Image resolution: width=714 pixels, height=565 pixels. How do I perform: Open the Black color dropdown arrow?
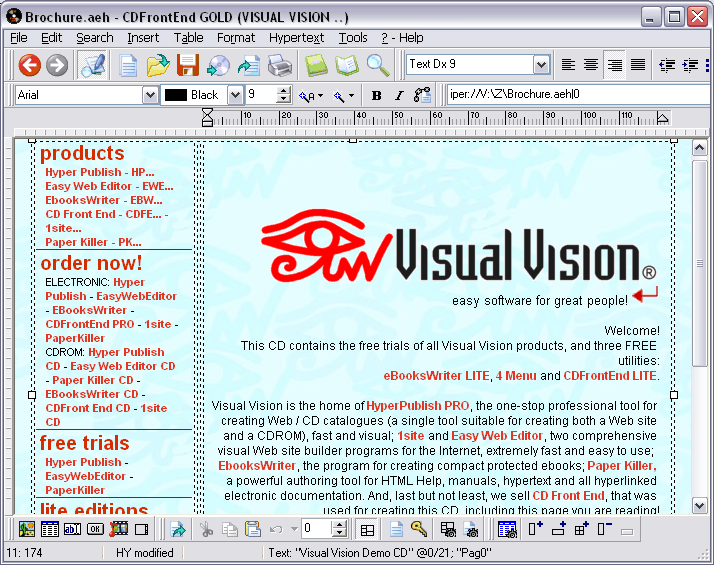tap(235, 95)
